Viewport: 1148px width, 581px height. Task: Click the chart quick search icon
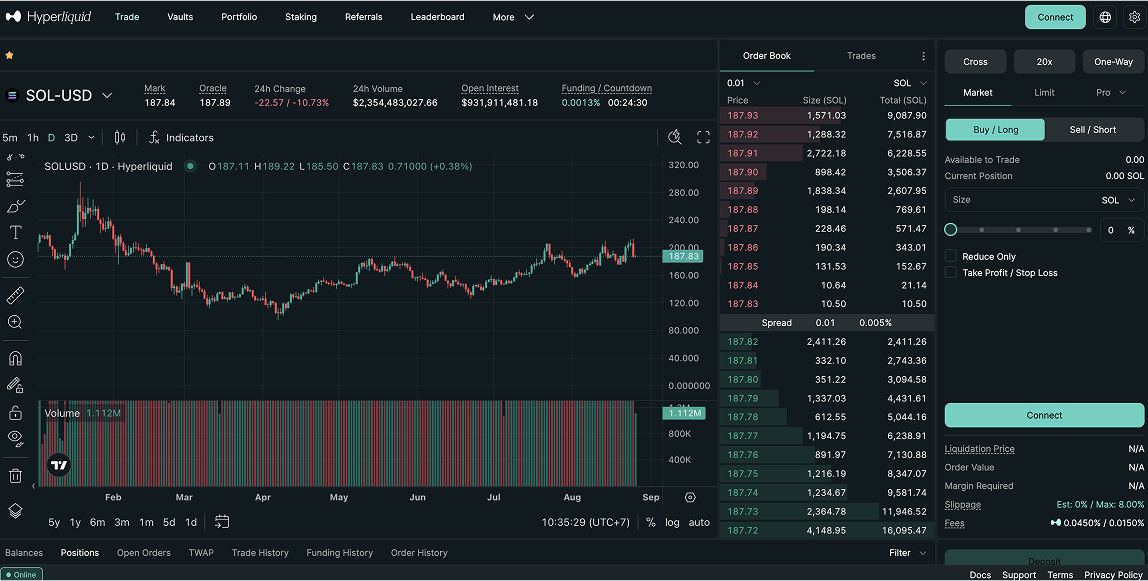pyautogui.click(x=675, y=137)
